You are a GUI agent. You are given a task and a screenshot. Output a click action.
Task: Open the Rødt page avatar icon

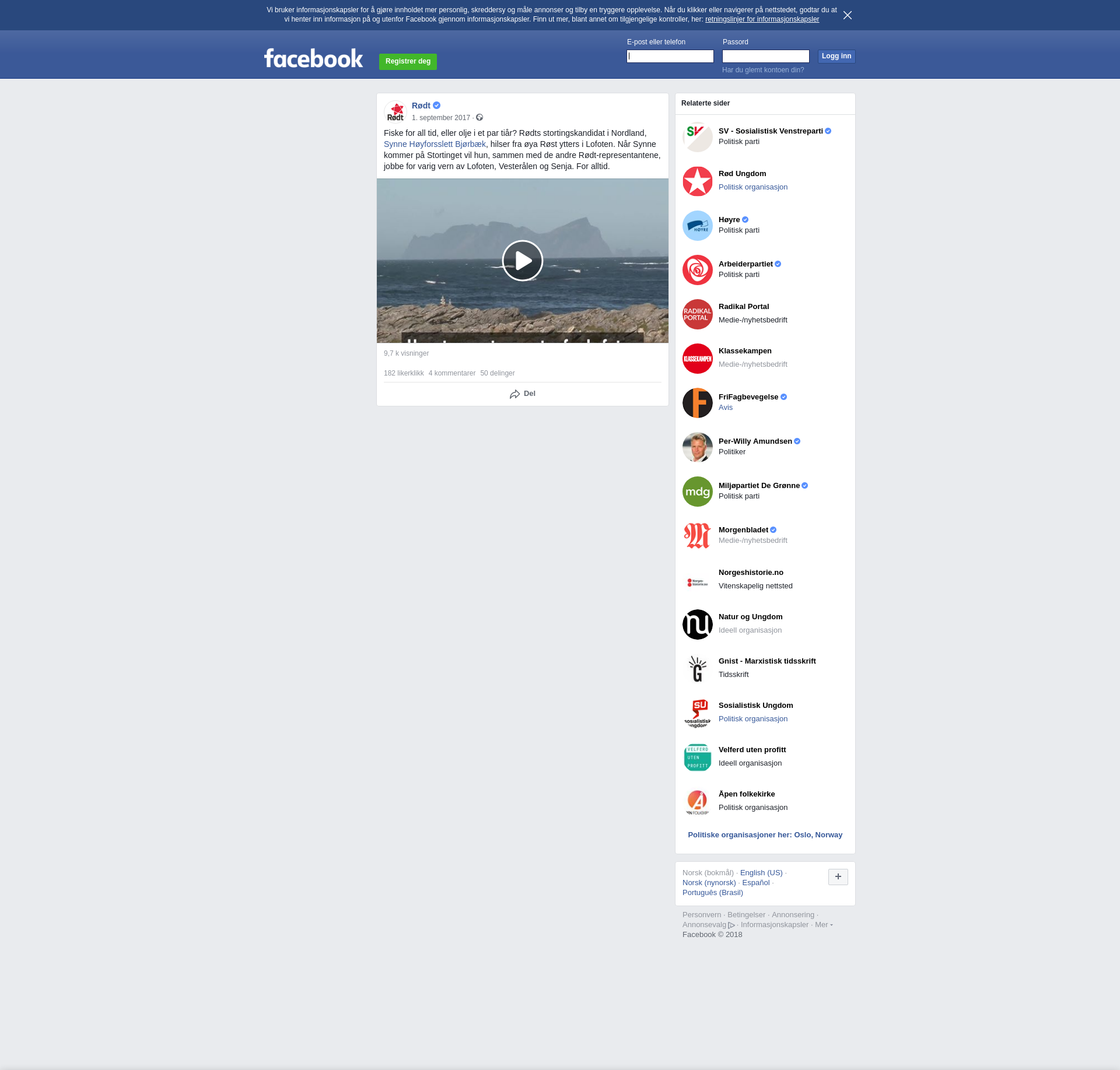coord(395,111)
